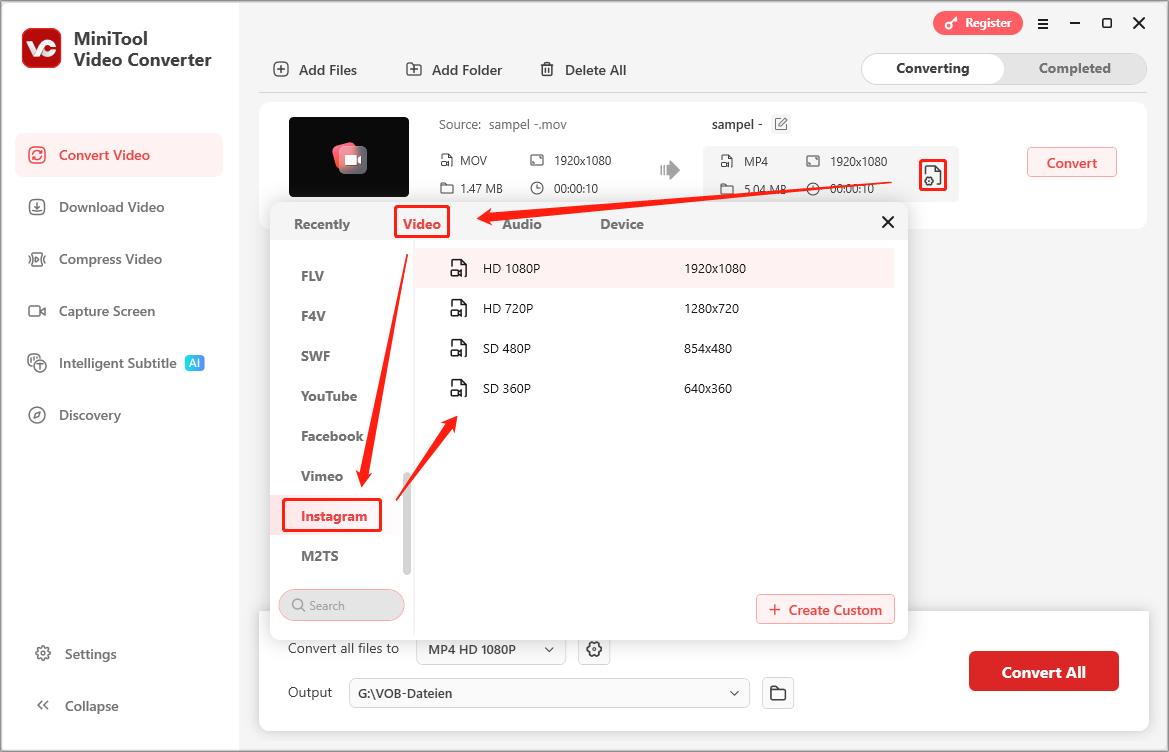Choose F4V in the format list
Image resolution: width=1169 pixels, height=752 pixels.
click(313, 316)
